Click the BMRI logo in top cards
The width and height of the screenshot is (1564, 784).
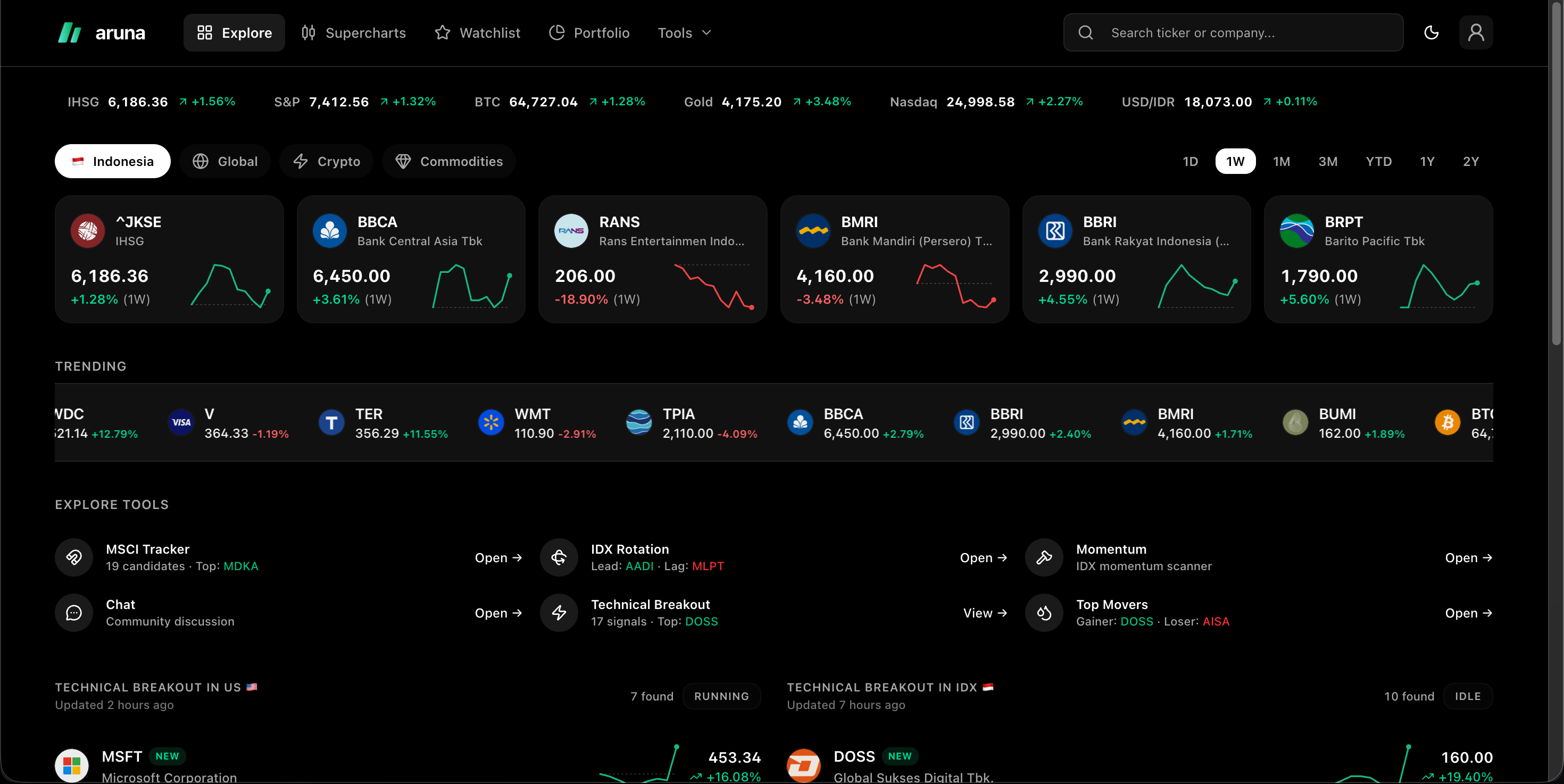point(813,231)
